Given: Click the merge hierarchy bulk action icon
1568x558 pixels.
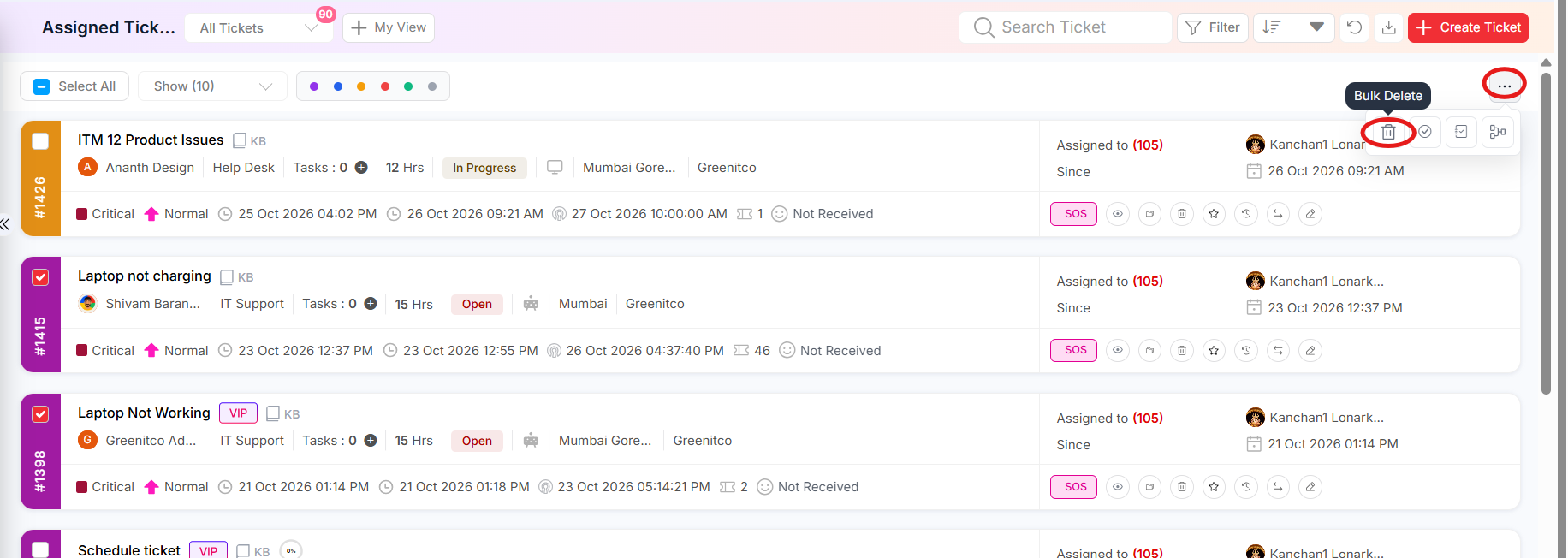Looking at the screenshot, I should (1498, 132).
